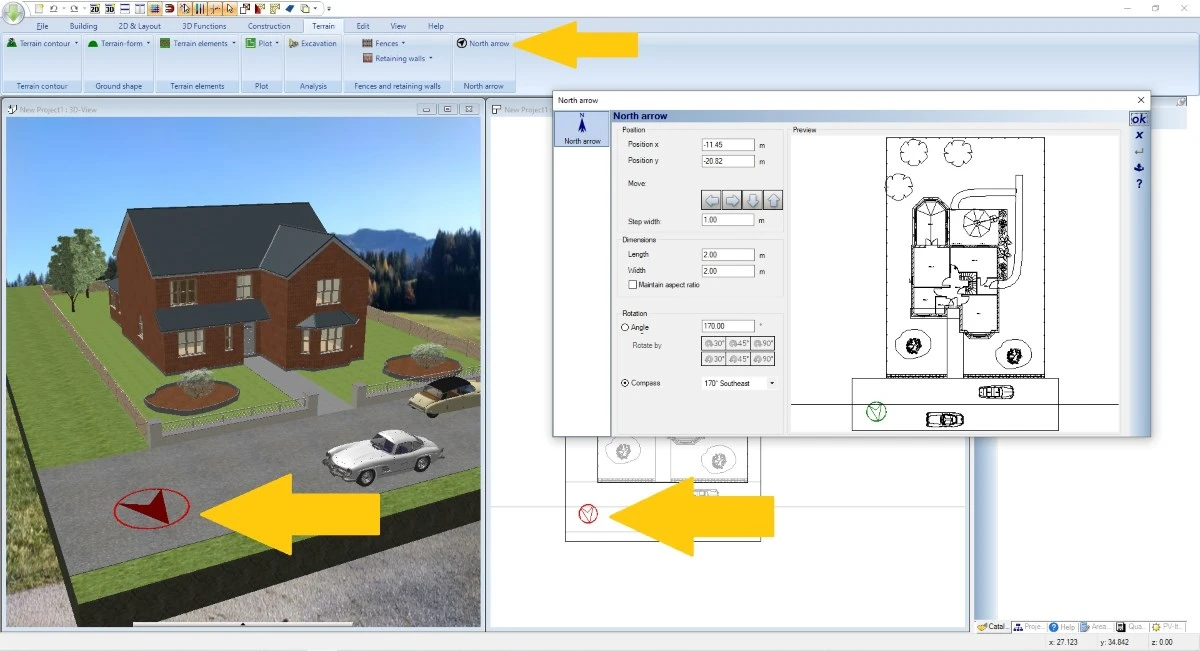This screenshot has width=1200, height=651.
Task: Confirm the dialog with the ok icon
Action: [1138, 119]
